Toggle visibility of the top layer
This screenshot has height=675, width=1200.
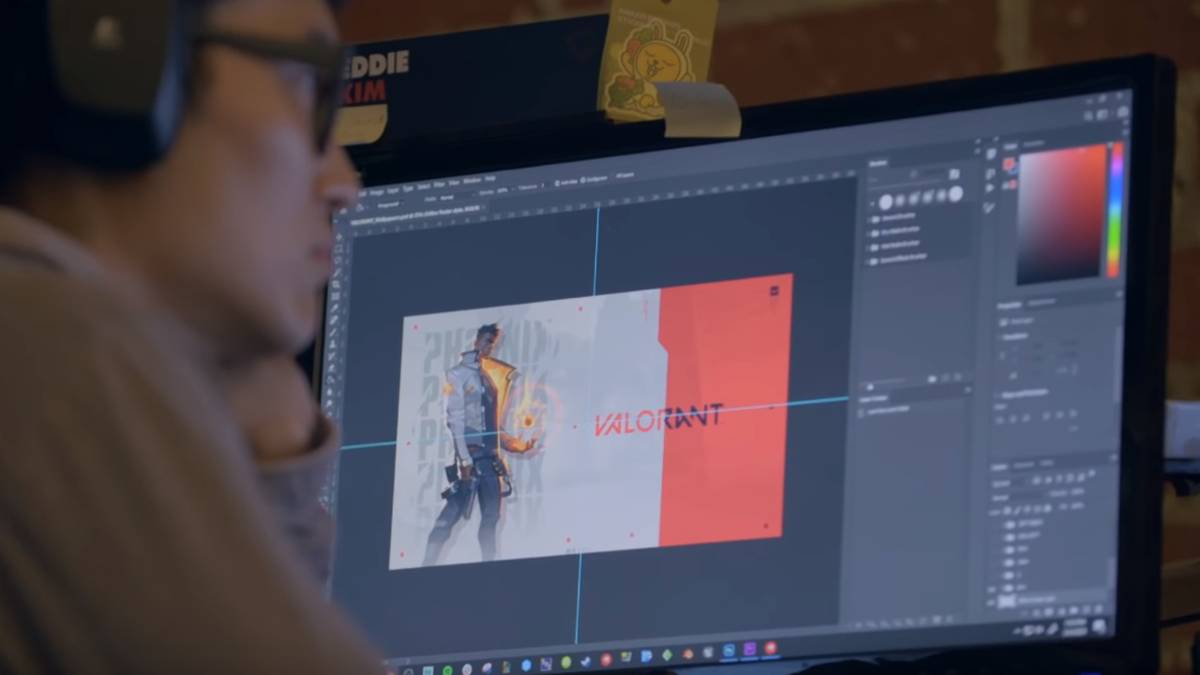(x=1007, y=524)
